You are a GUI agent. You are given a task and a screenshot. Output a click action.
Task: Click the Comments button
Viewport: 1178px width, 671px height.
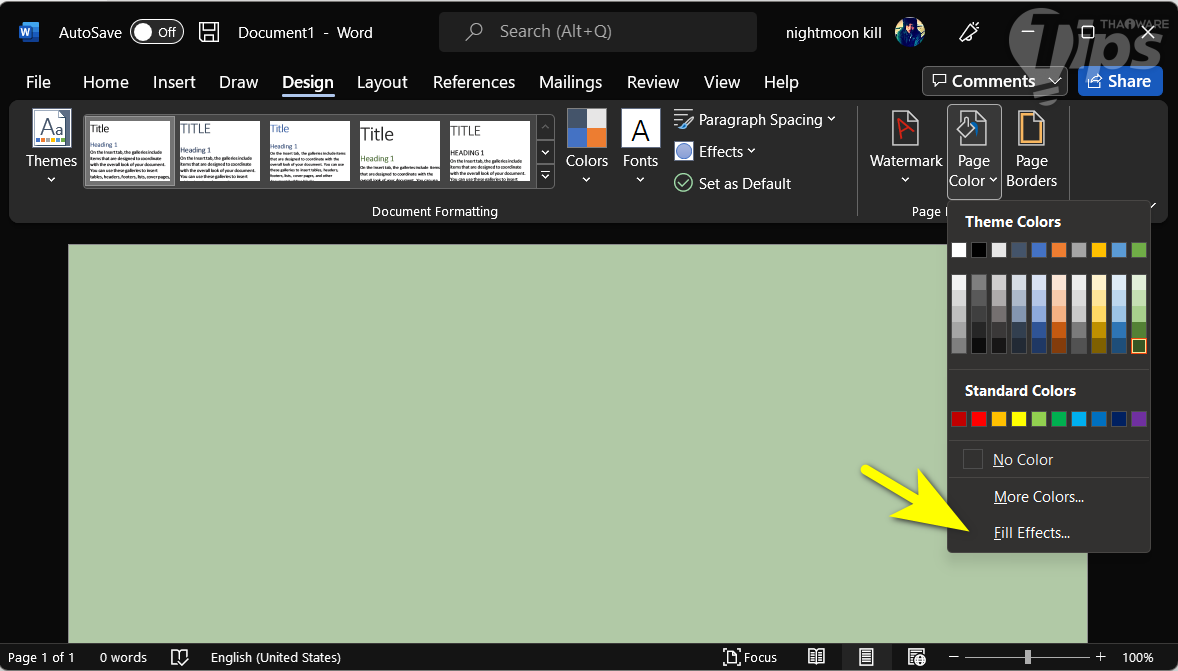click(x=995, y=81)
